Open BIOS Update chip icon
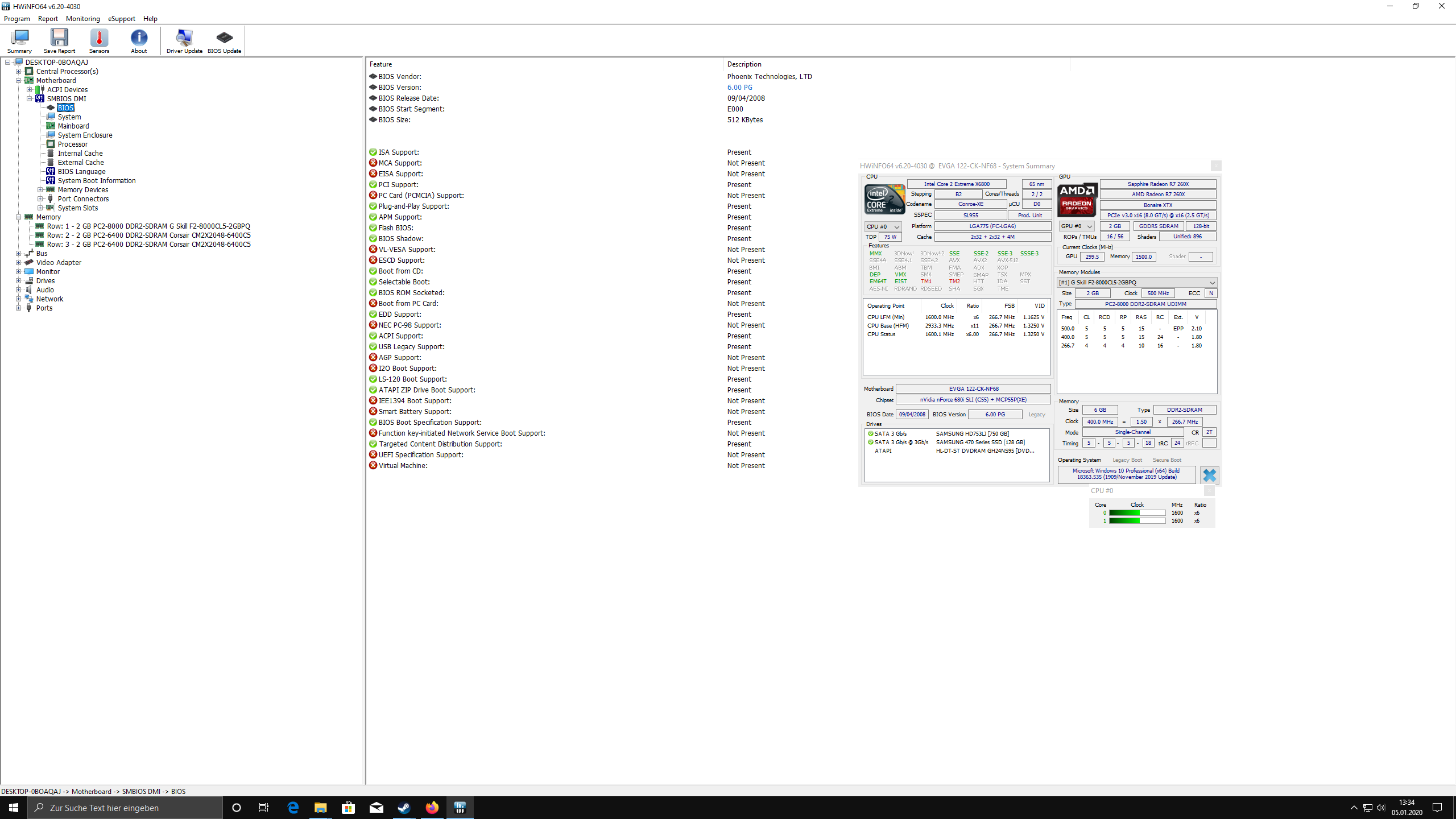This screenshot has height=819, width=1456. coord(224,40)
